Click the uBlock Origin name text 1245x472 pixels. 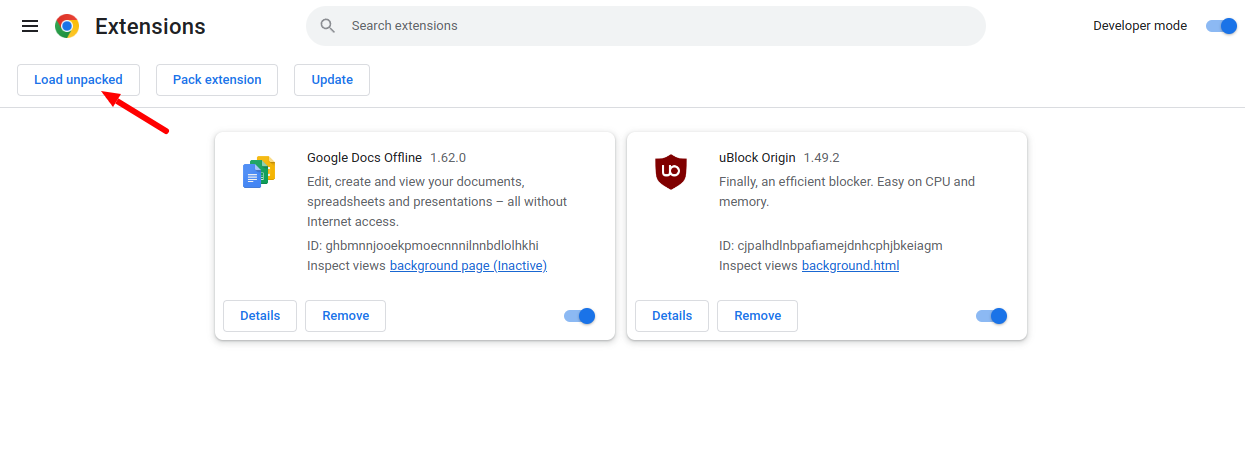(757, 158)
